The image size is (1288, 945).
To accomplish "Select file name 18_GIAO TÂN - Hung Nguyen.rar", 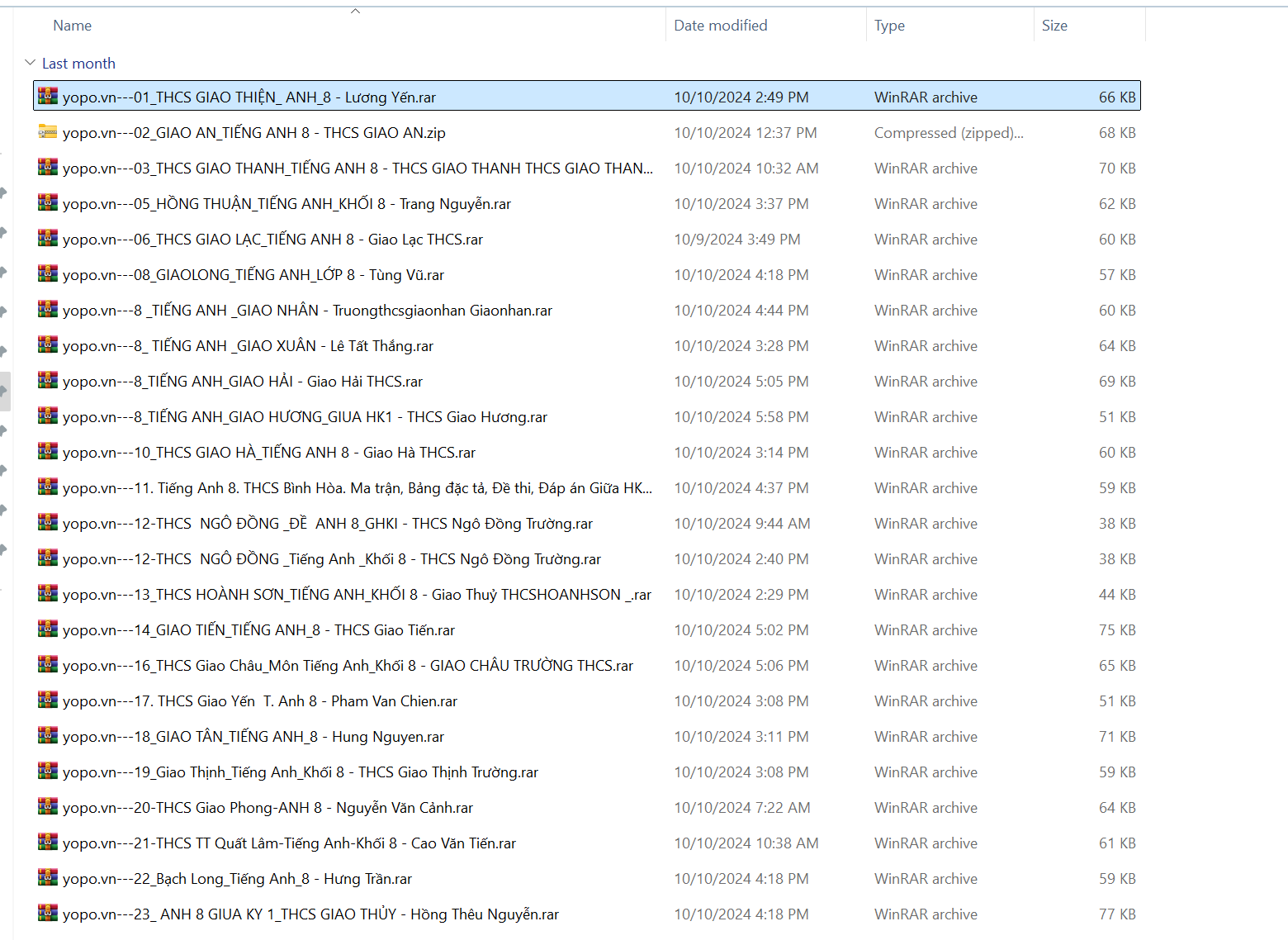I will point(253,737).
